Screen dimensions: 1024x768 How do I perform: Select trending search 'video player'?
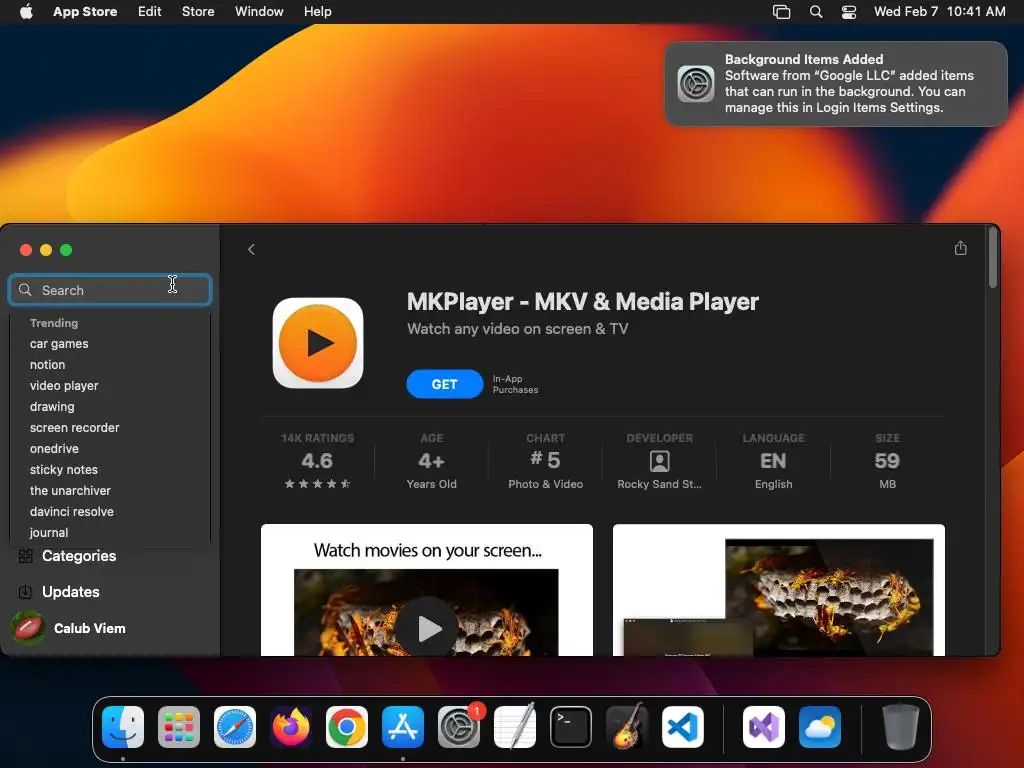[x=64, y=385]
